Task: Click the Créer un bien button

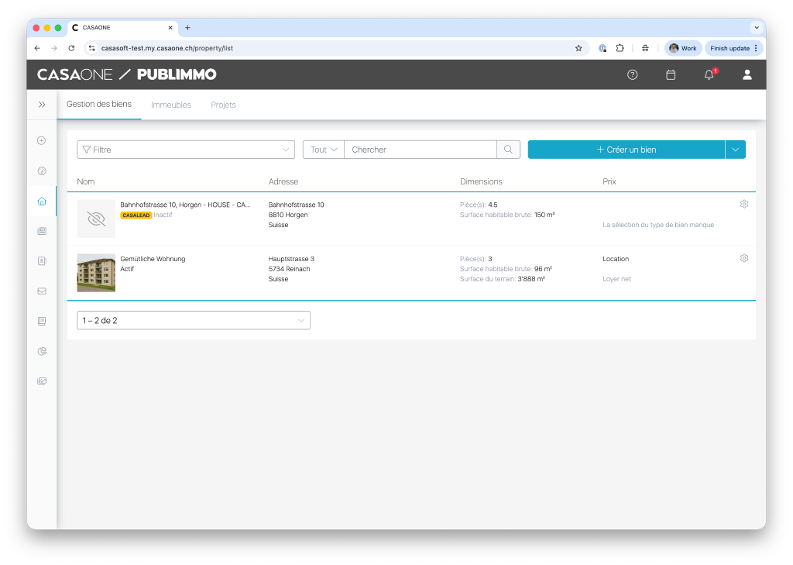Action: pyautogui.click(x=626, y=150)
